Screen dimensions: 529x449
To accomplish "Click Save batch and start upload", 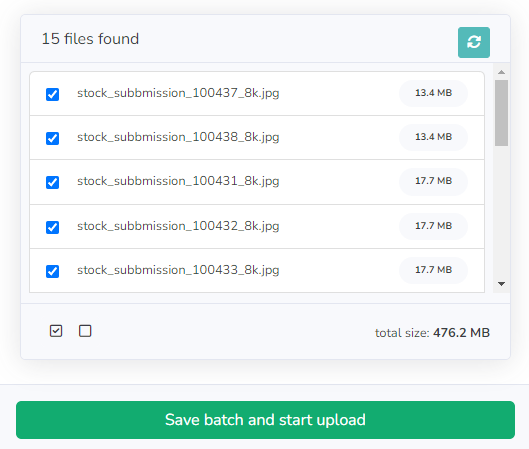I will coord(265,420).
